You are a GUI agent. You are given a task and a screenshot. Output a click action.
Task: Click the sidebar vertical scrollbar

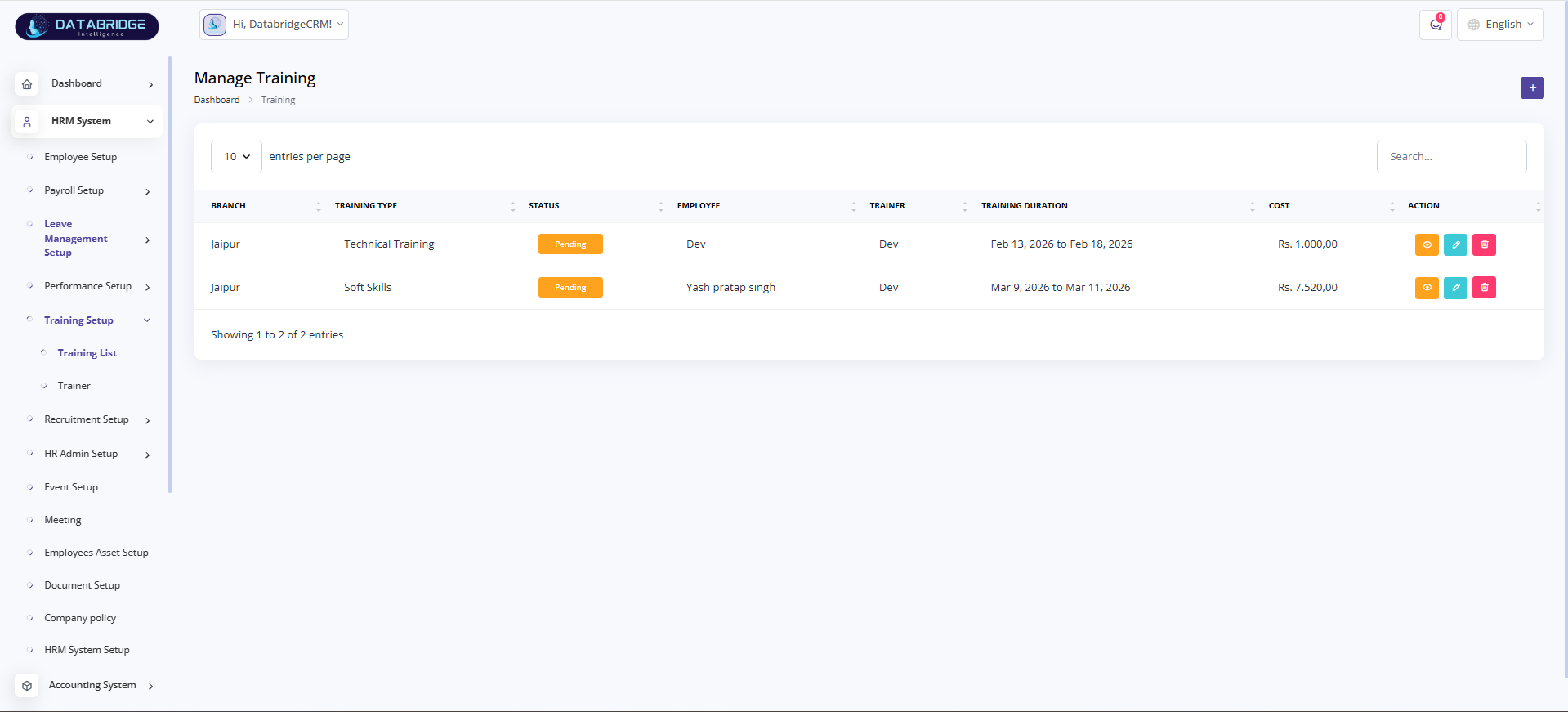point(170,275)
